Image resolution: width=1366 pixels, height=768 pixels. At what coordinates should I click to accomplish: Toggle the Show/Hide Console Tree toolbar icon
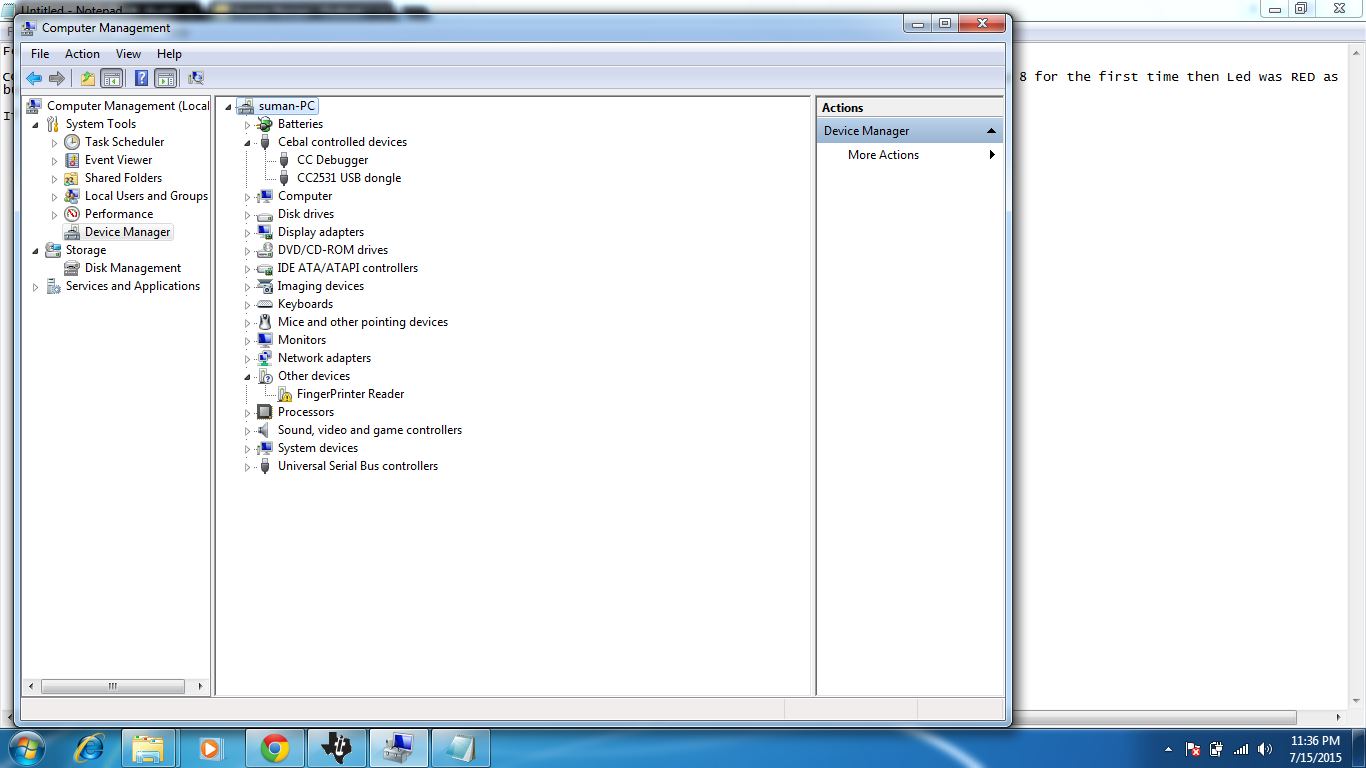pos(110,78)
